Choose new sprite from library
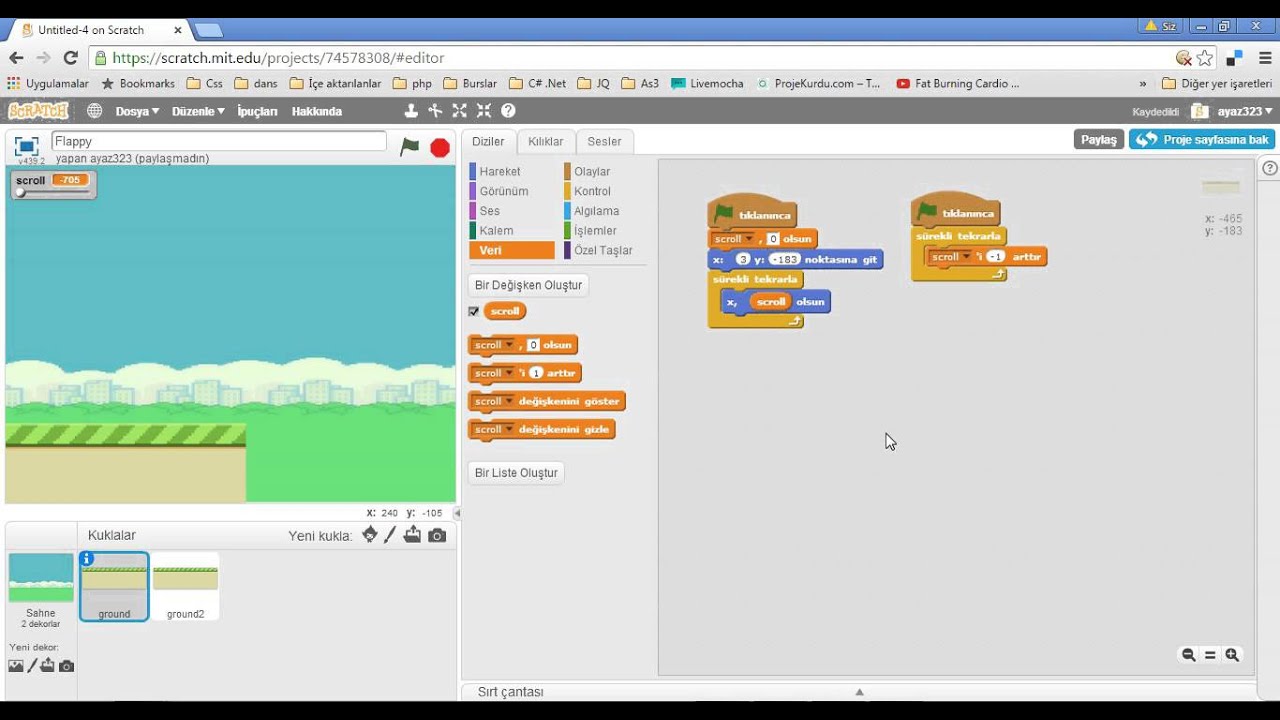Image resolution: width=1280 pixels, height=720 pixels. [x=370, y=535]
